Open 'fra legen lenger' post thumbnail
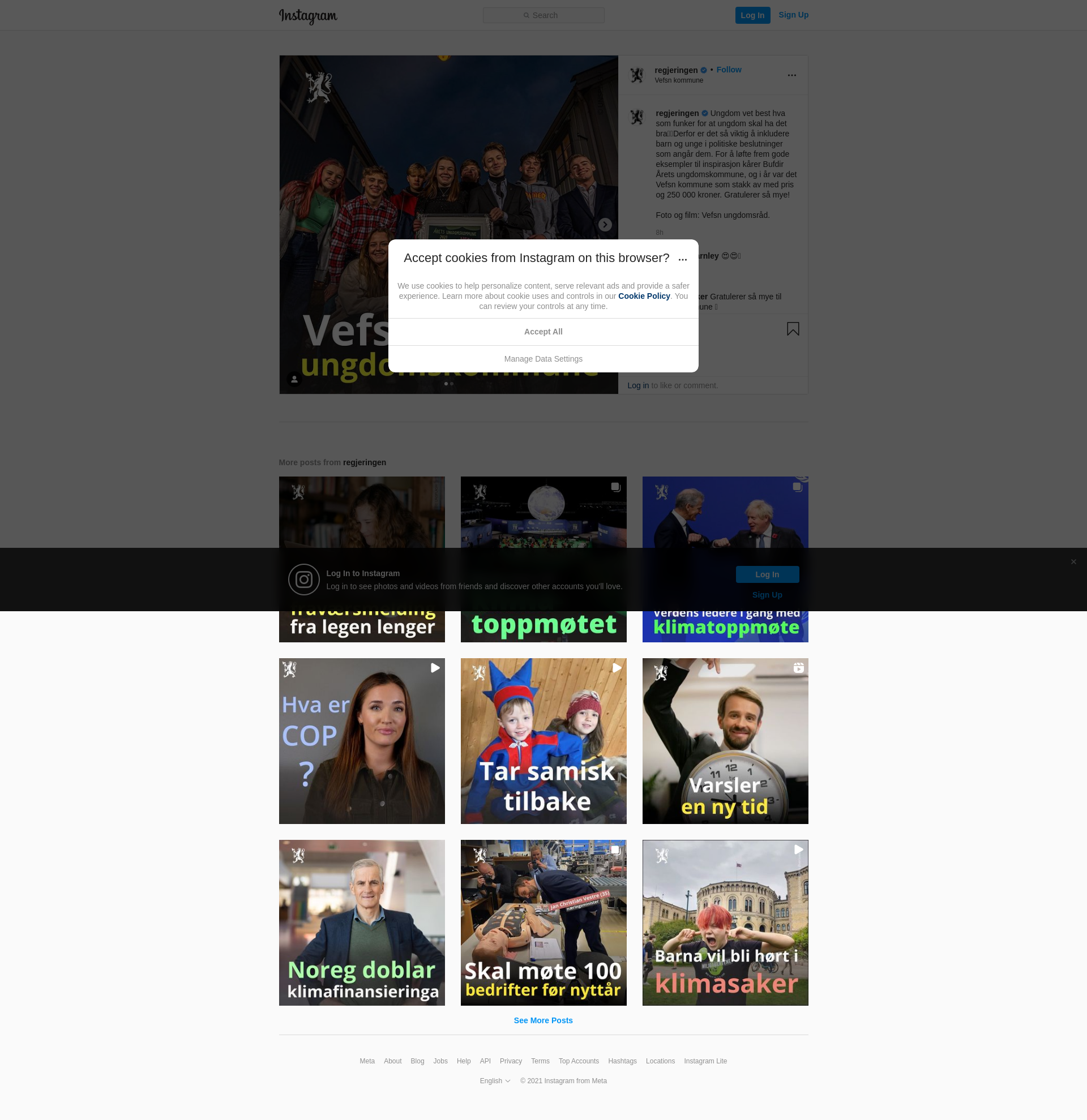 (x=362, y=559)
